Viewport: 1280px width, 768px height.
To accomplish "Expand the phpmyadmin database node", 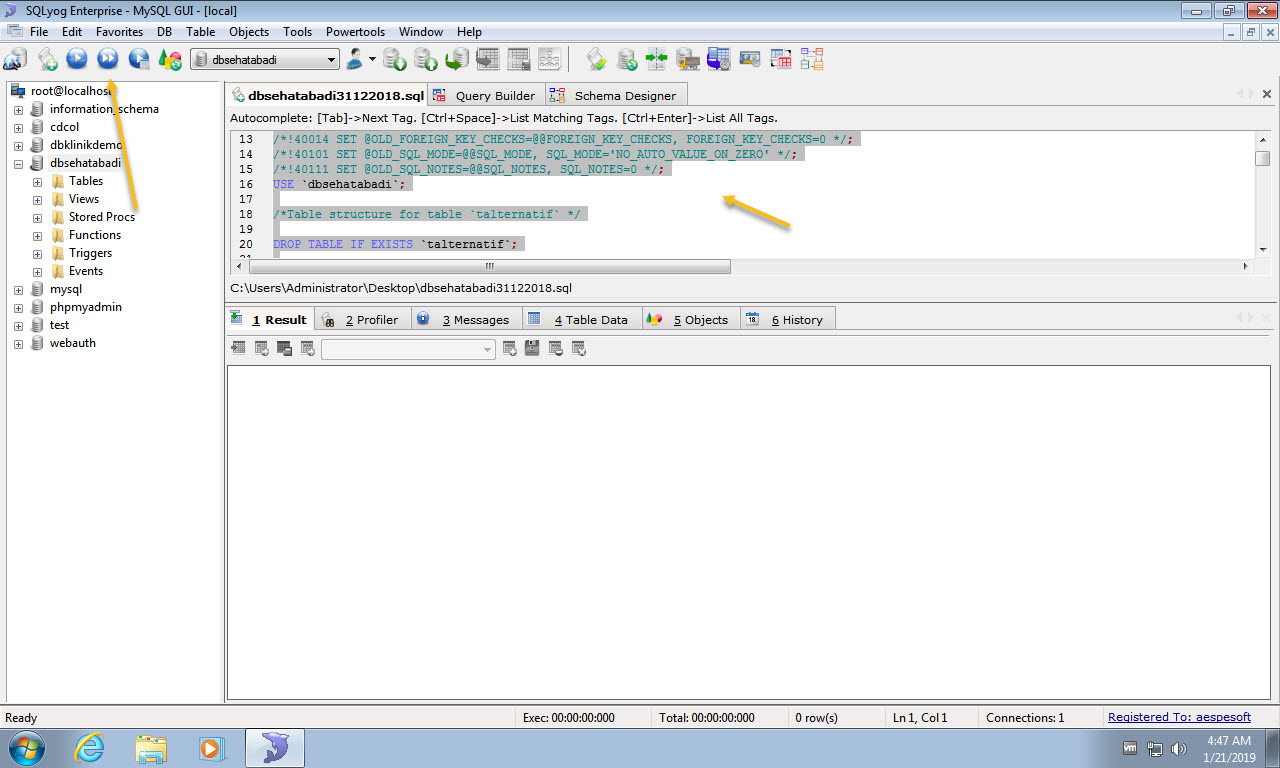I will [18, 307].
